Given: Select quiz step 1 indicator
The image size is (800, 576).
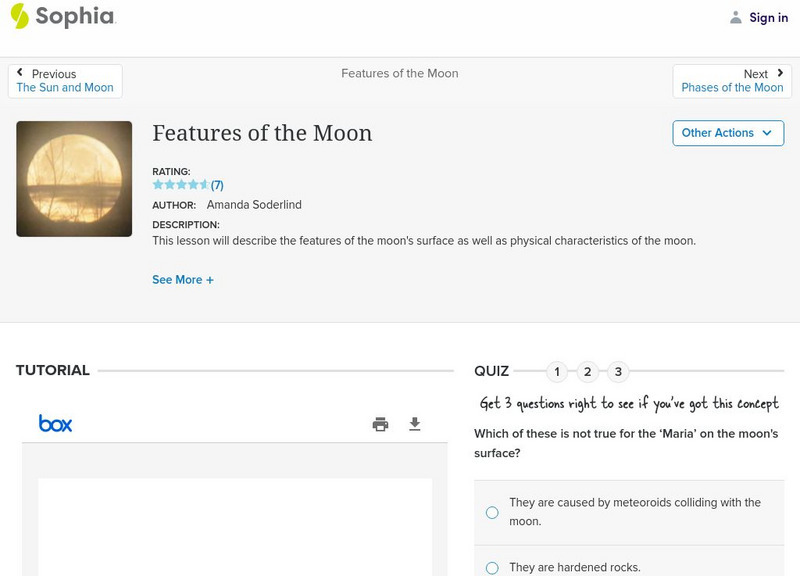Looking at the screenshot, I should pos(557,371).
